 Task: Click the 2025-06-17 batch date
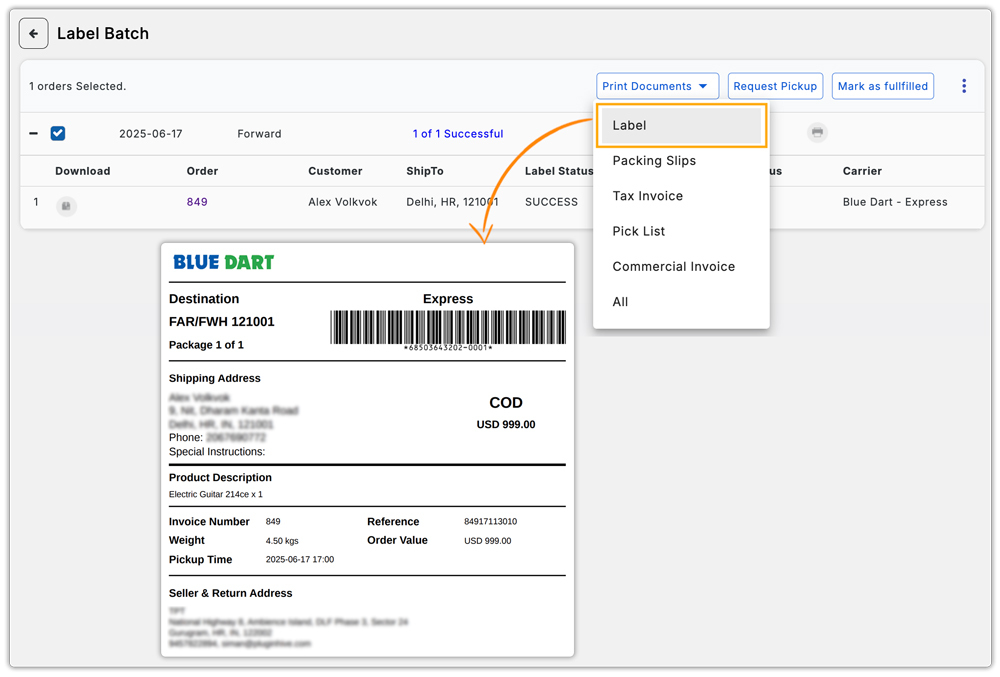point(151,134)
